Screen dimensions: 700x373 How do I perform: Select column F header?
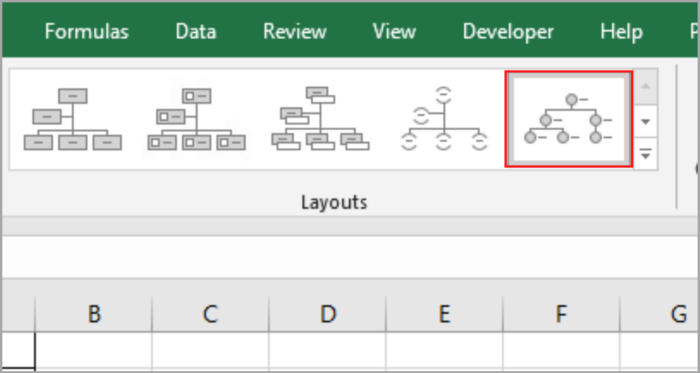tap(561, 314)
